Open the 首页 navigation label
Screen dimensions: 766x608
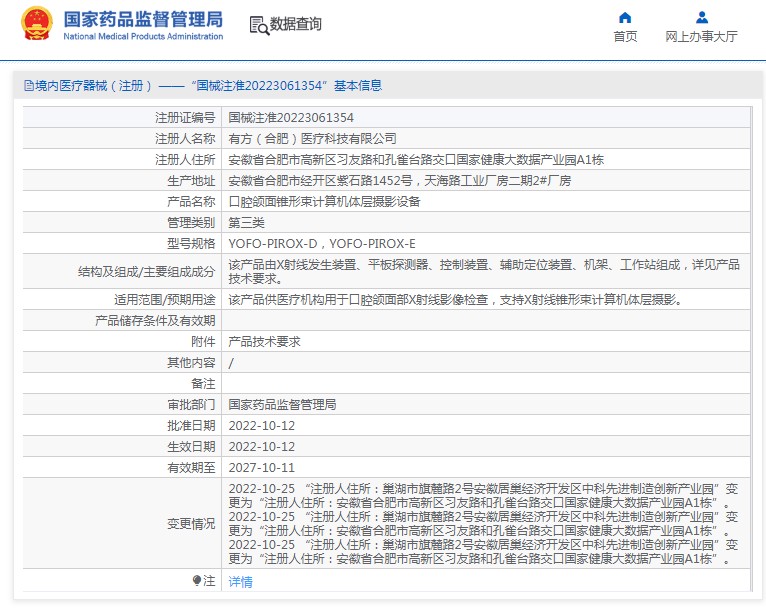point(625,36)
